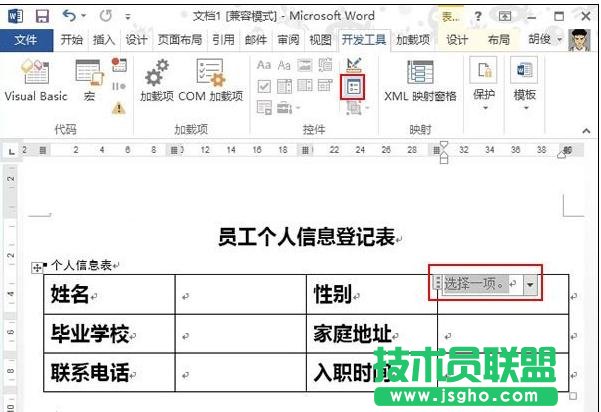The image size is (601, 412).
Task: Collapse the ribbon with the chevron
Action: point(586,131)
